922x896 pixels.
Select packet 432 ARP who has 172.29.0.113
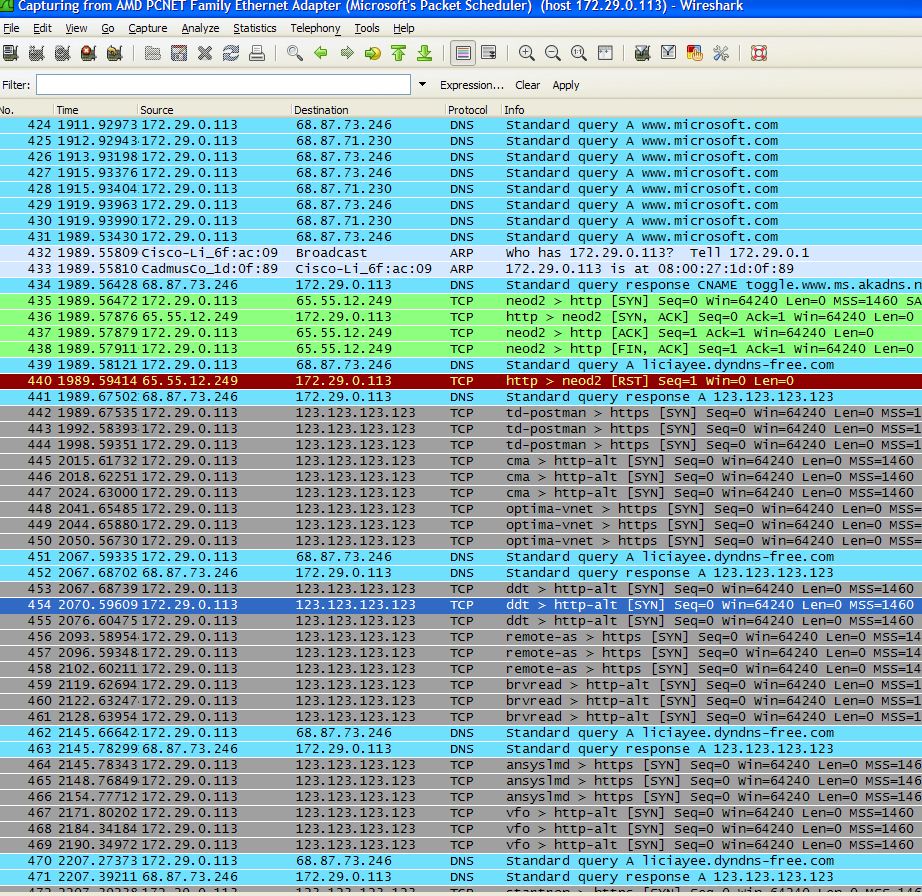(461, 253)
